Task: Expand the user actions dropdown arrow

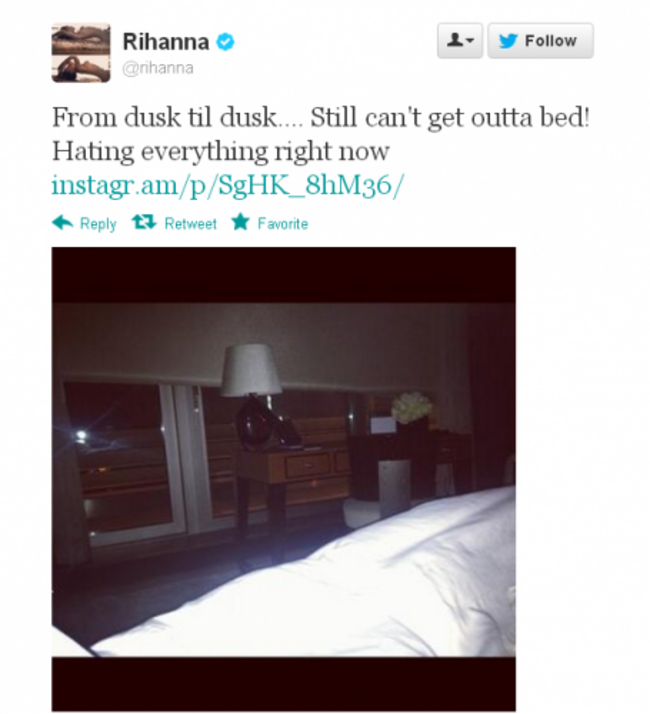Action: pyautogui.click(x=471, y=41)
